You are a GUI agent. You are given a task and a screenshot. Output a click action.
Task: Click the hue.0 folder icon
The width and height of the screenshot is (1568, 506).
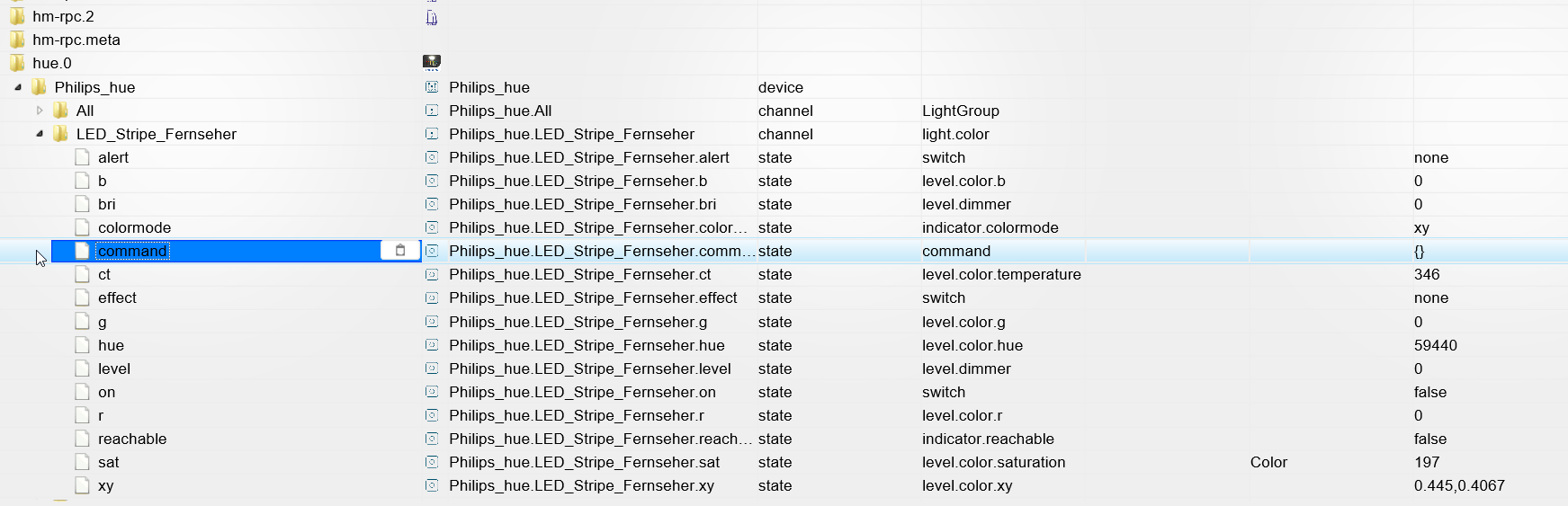[18, 63]
